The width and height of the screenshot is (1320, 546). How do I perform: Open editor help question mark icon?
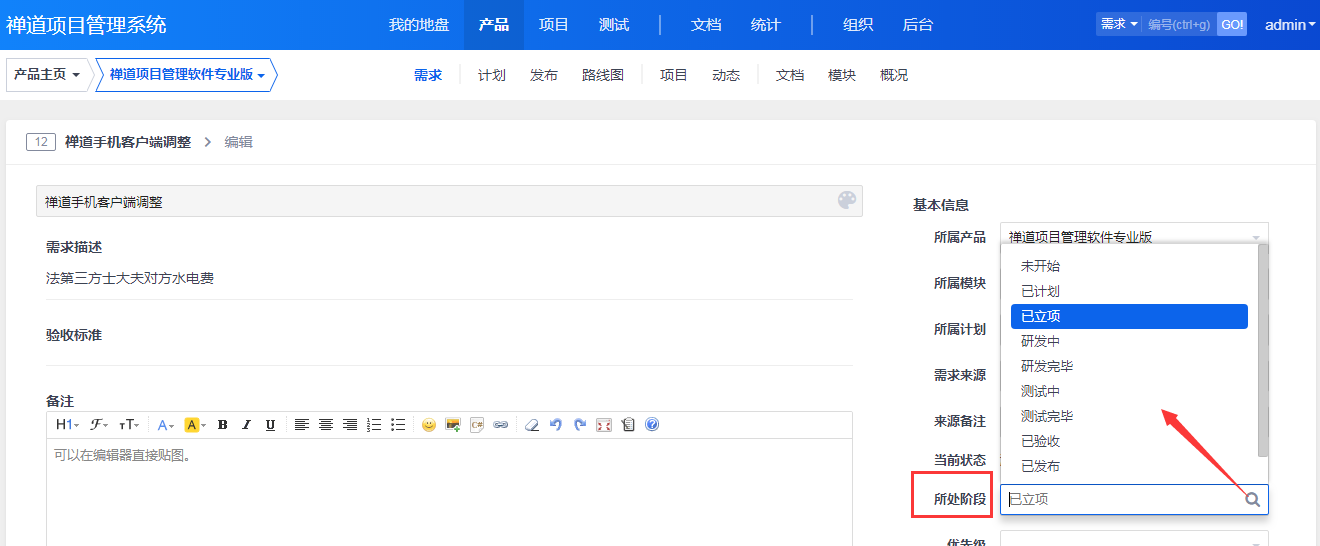652,425
